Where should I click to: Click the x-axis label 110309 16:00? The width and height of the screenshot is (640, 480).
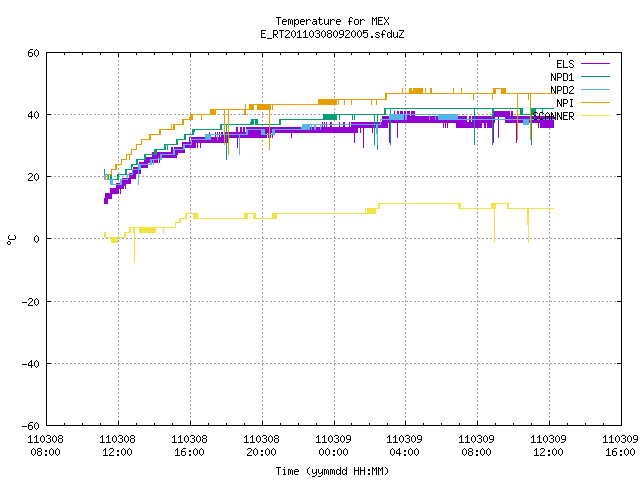tap(620, 446)
